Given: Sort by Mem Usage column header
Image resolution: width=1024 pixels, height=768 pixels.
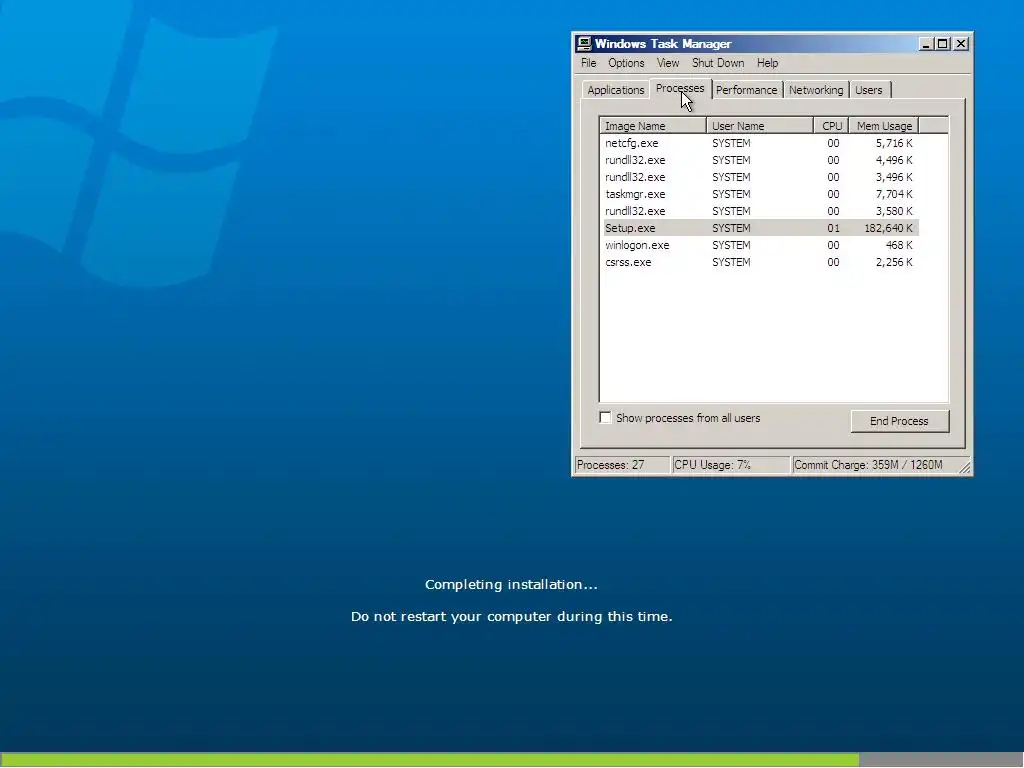Looking at the screenshot, I should [884, 125].
